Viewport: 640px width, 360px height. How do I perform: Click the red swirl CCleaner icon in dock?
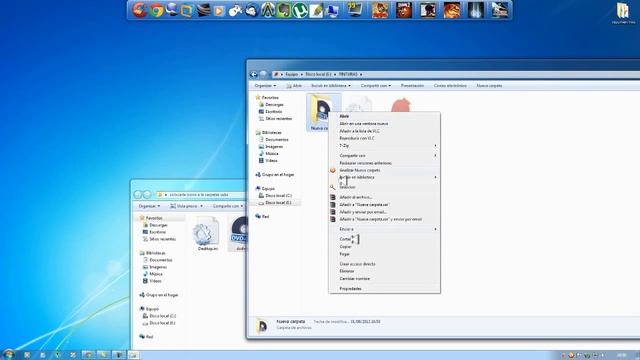[x=140, y=10]
